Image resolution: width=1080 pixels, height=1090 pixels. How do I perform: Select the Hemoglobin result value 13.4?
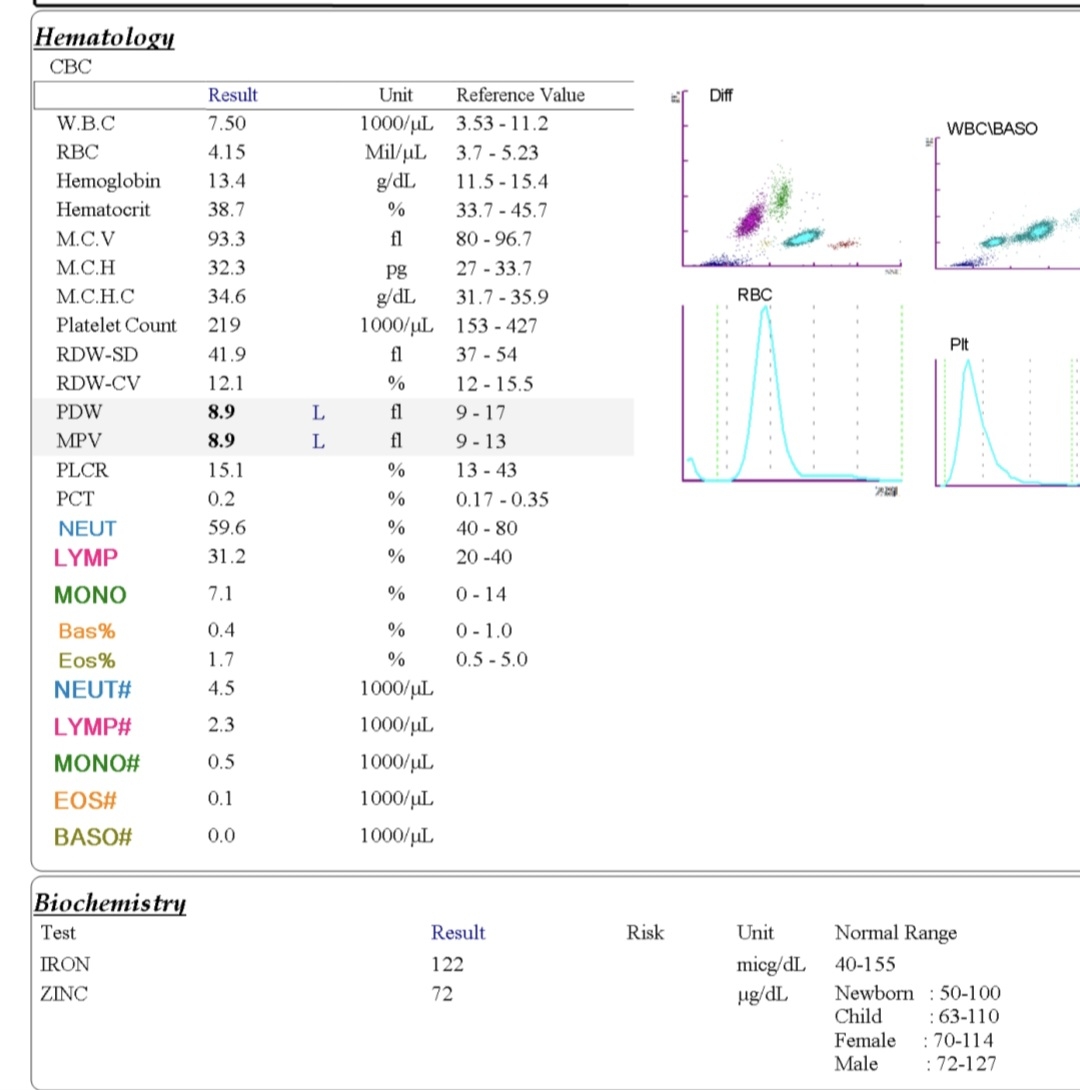tap(226, 181)
